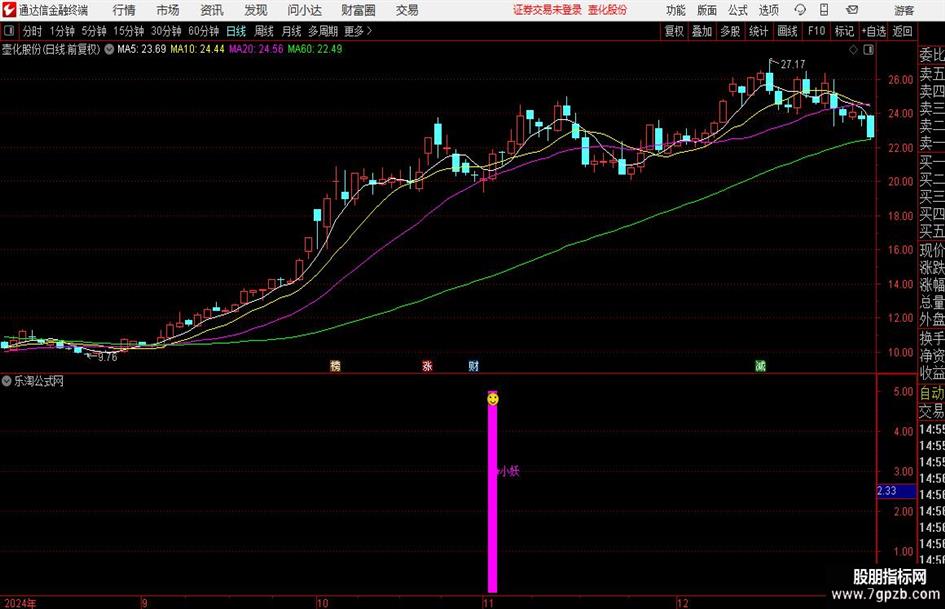
Task: Add stock with +自选 button
Action: click(873, 31)
